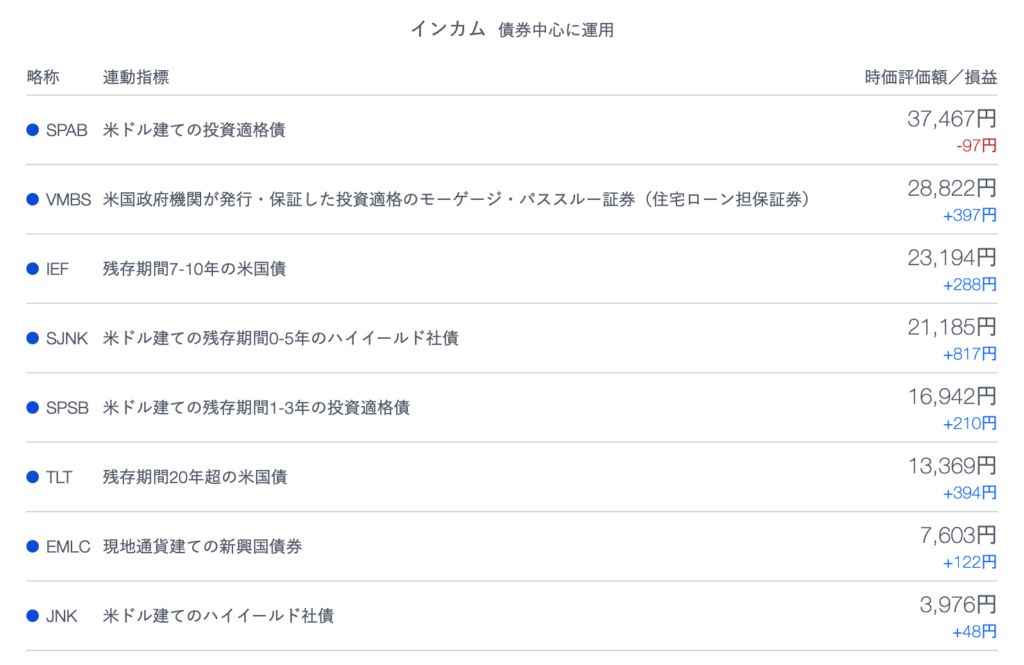Select the VMBS ticker label

click(69, 199)
